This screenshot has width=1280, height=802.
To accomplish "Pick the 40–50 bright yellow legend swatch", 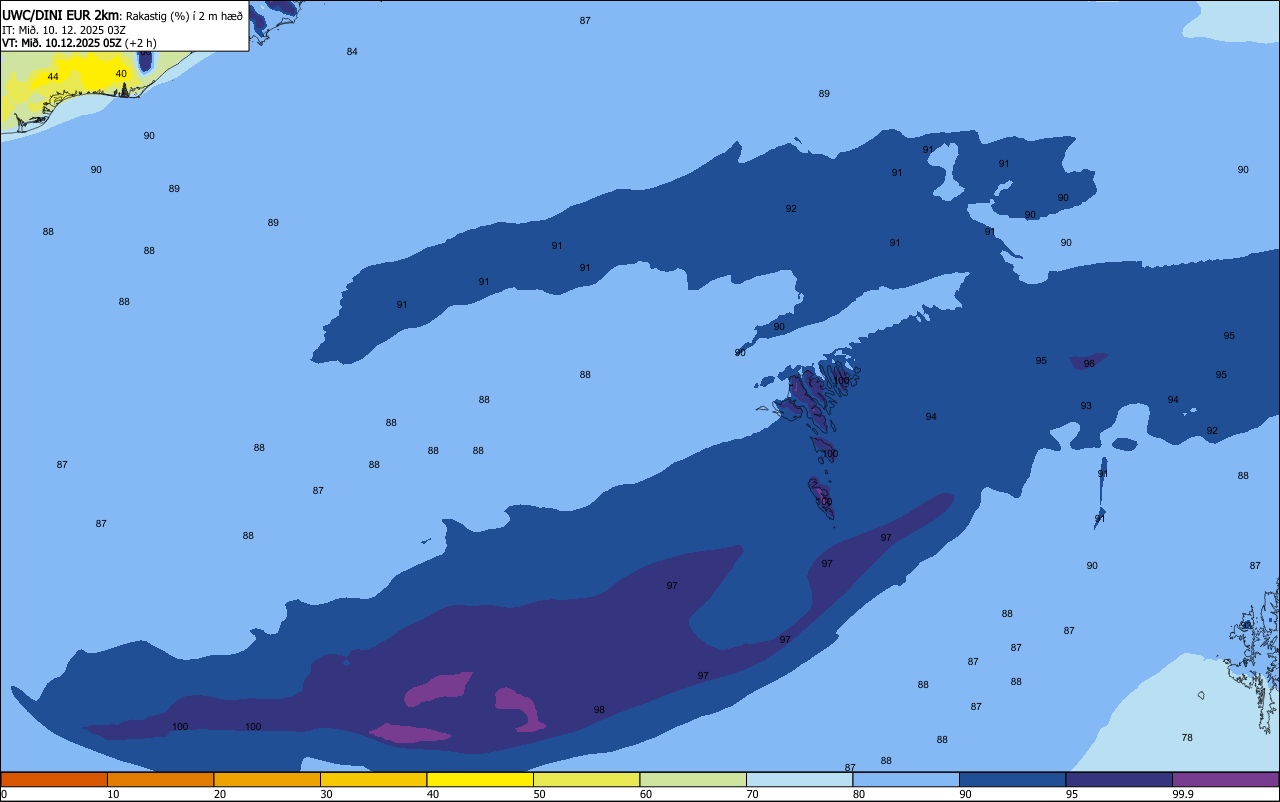I will [480, 779].
